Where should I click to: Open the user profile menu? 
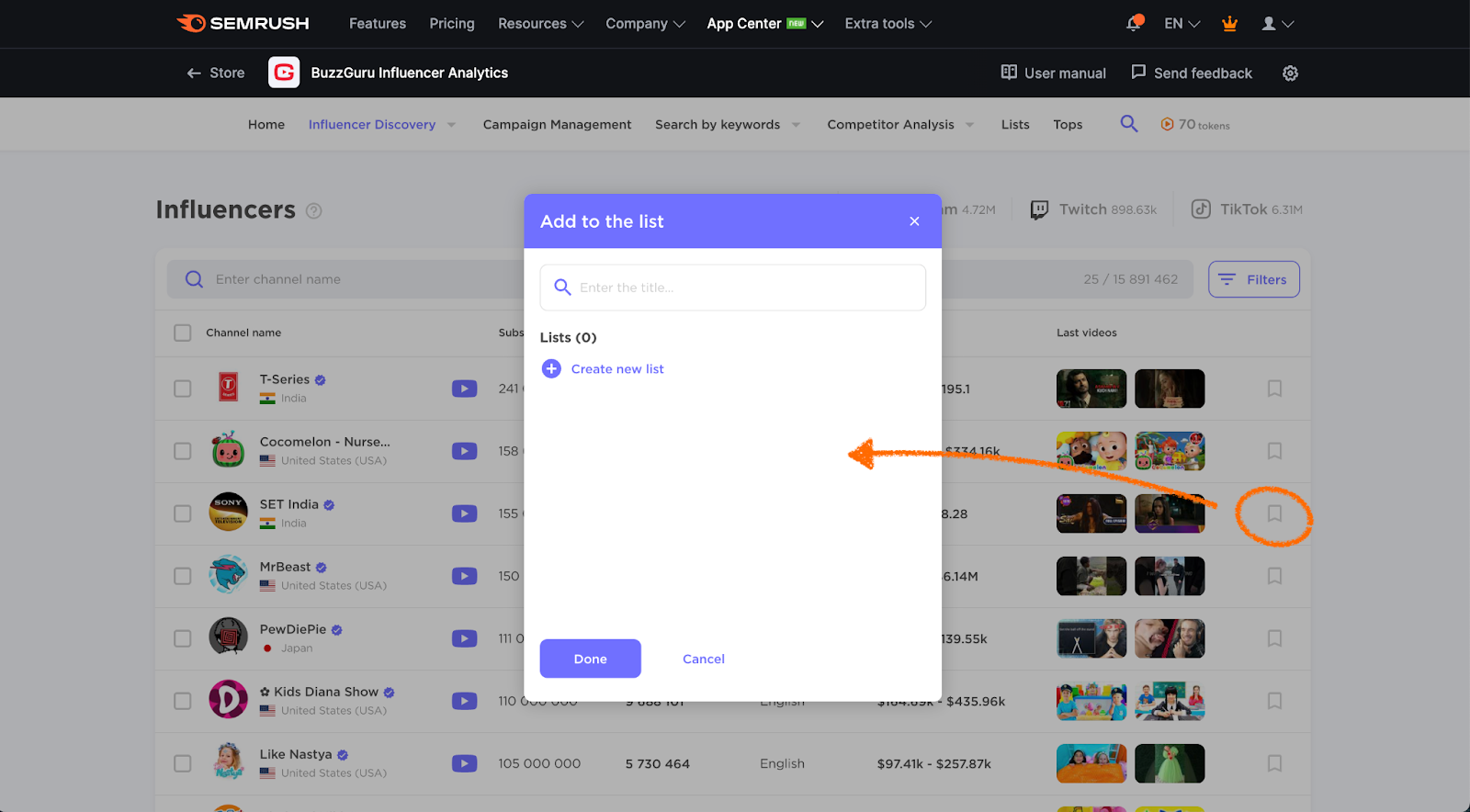(1277, 24)
